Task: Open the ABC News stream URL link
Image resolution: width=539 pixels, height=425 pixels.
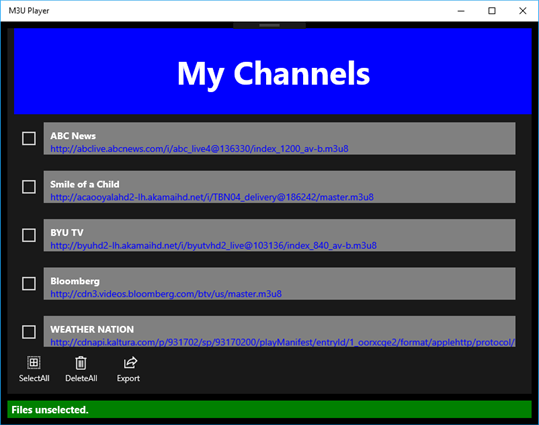Action: tap(199, 149)
